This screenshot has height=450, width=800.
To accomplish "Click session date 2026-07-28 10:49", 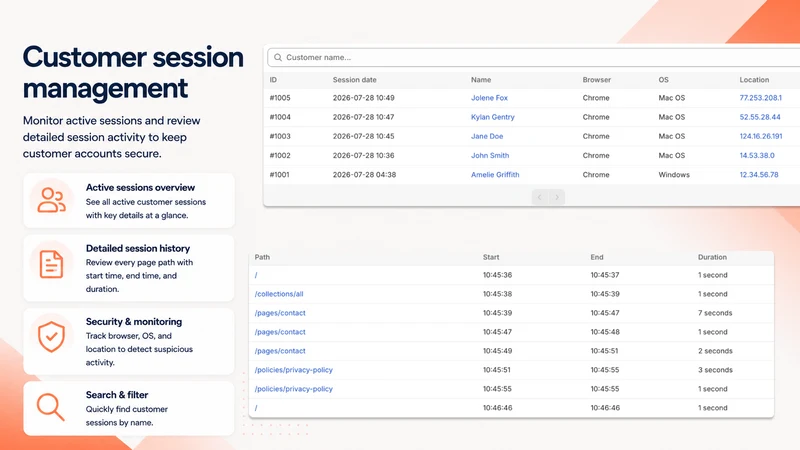I will [x=363, y=98].
